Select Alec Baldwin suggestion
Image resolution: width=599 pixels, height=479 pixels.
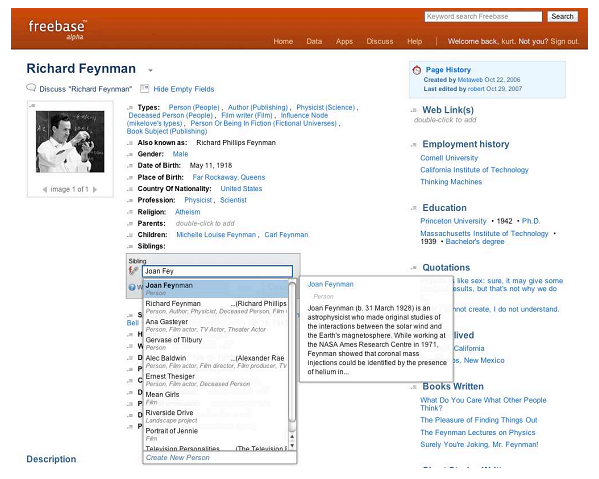[216, 362]
